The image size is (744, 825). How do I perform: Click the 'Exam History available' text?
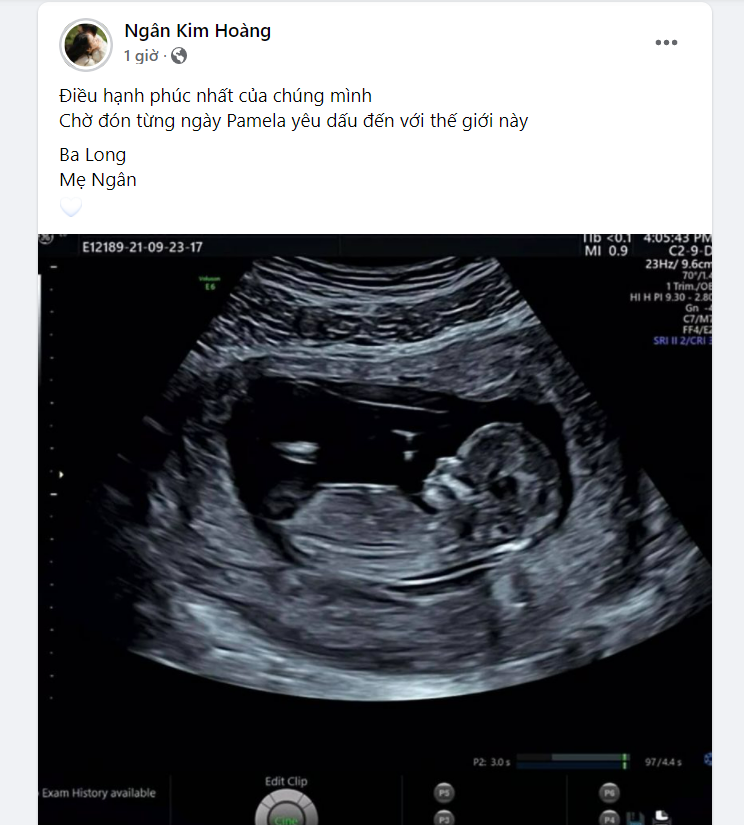coord(99,793)
